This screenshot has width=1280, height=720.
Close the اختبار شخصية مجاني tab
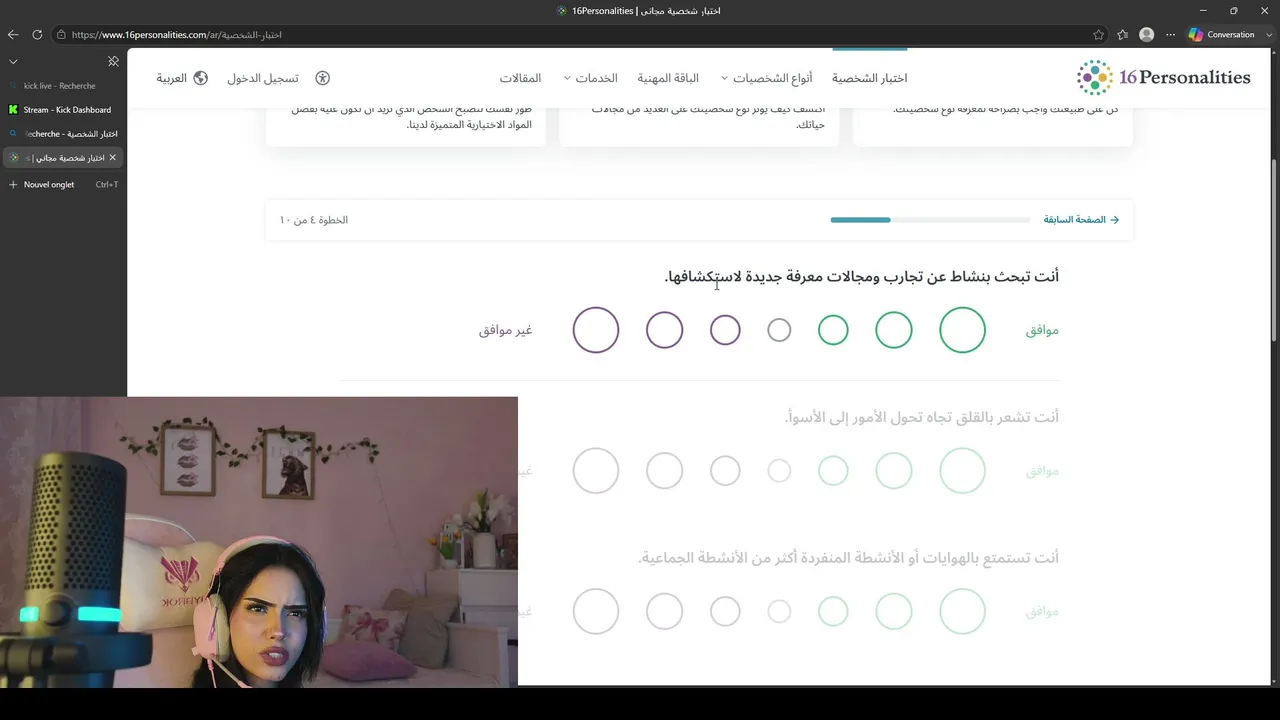(112, 158)
